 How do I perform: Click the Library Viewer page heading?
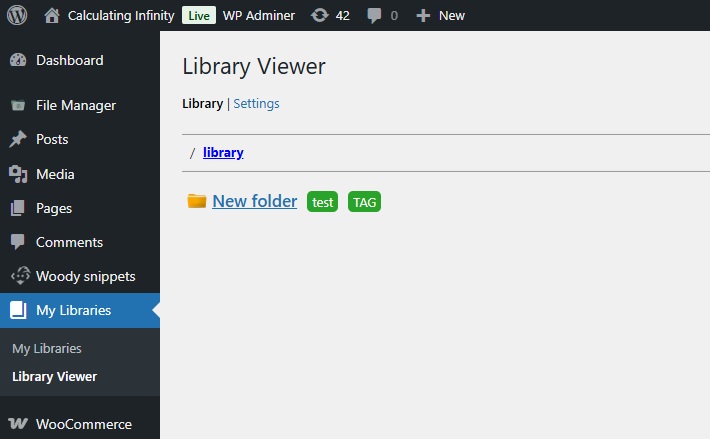point(254,67)
